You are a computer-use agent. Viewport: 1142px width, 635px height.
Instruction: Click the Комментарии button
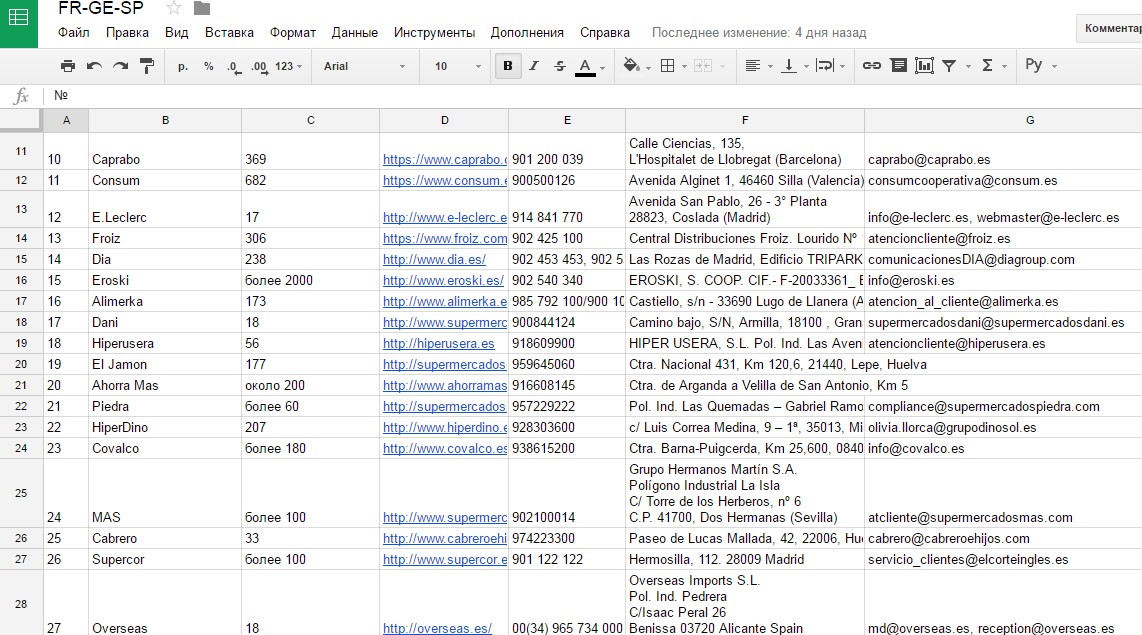click(x=1109, y=28)
